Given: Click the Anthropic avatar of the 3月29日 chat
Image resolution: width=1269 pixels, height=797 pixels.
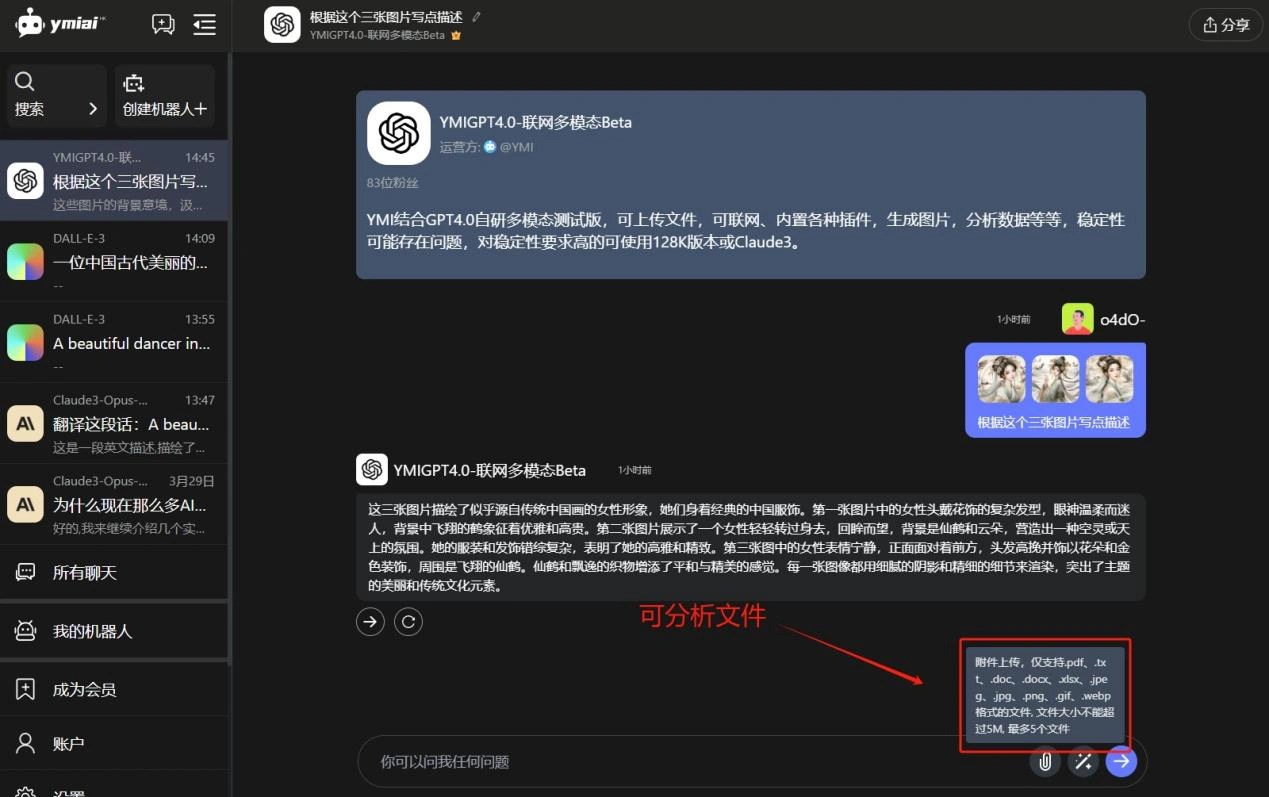Looking at the screenshot, I should 25,505.
